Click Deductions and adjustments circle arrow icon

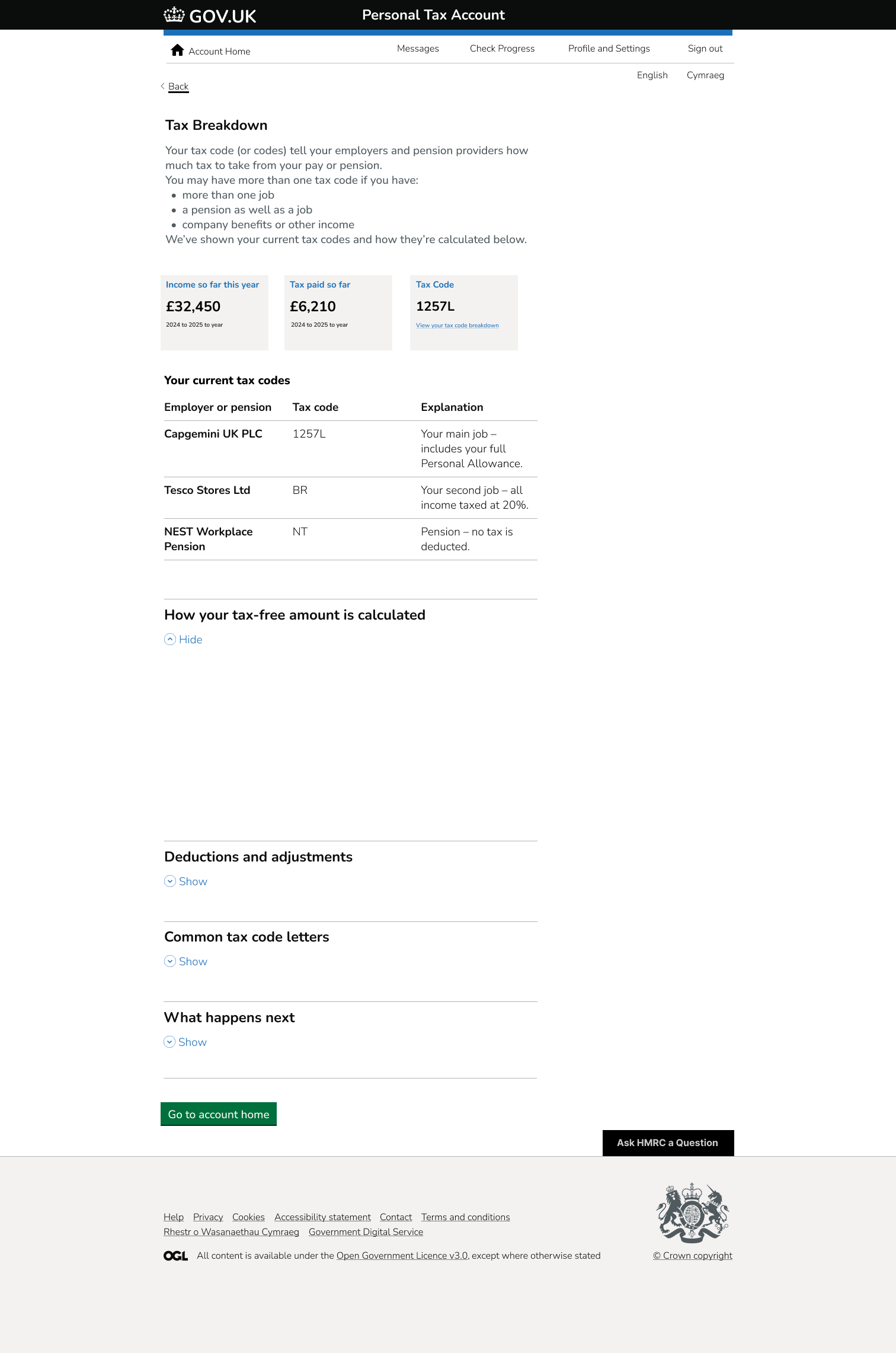170,881
